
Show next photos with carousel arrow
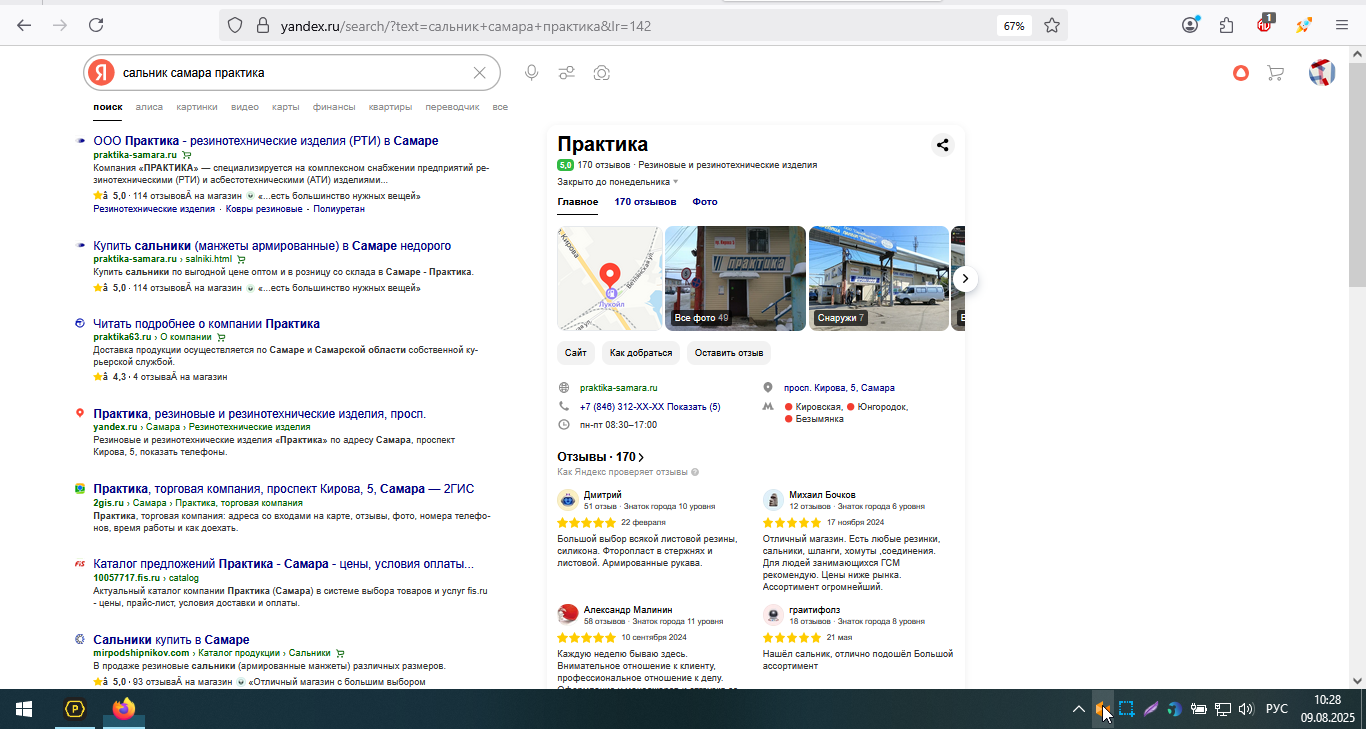tap(964, 279)
